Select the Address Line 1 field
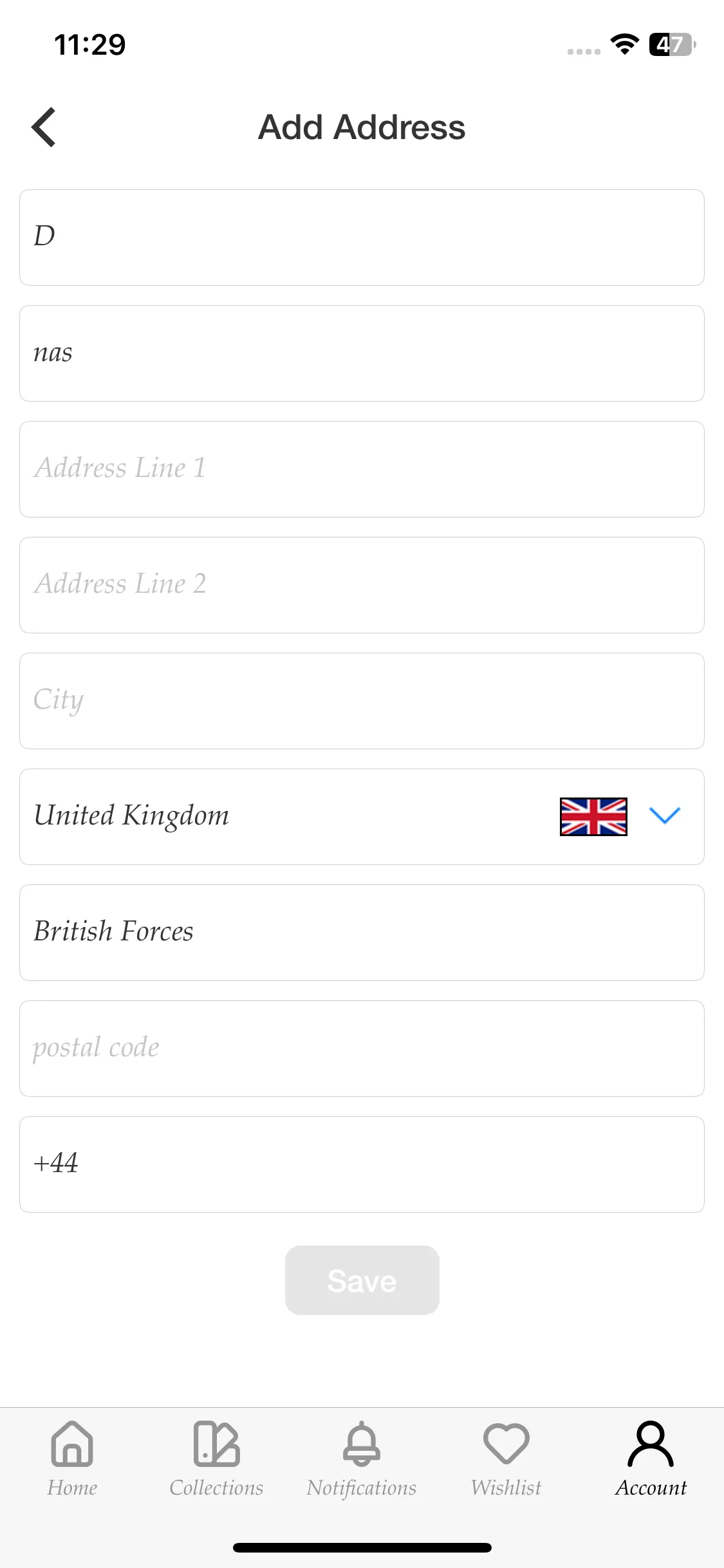 [362, 469]
